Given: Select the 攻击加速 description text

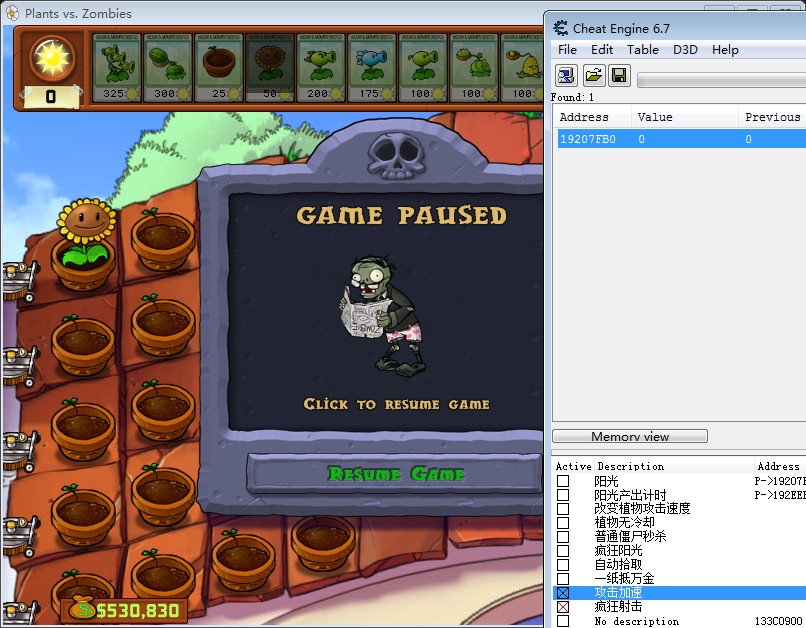Looking at the screenshot, I should [x=618, y=593].
